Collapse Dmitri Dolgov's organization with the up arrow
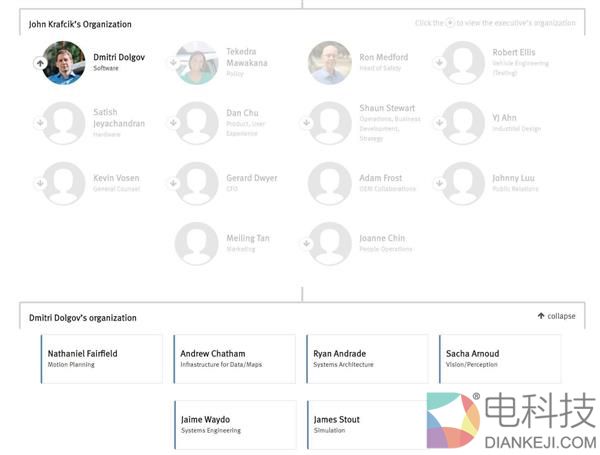Screen dimensions: 600x455 coord(40,62)
